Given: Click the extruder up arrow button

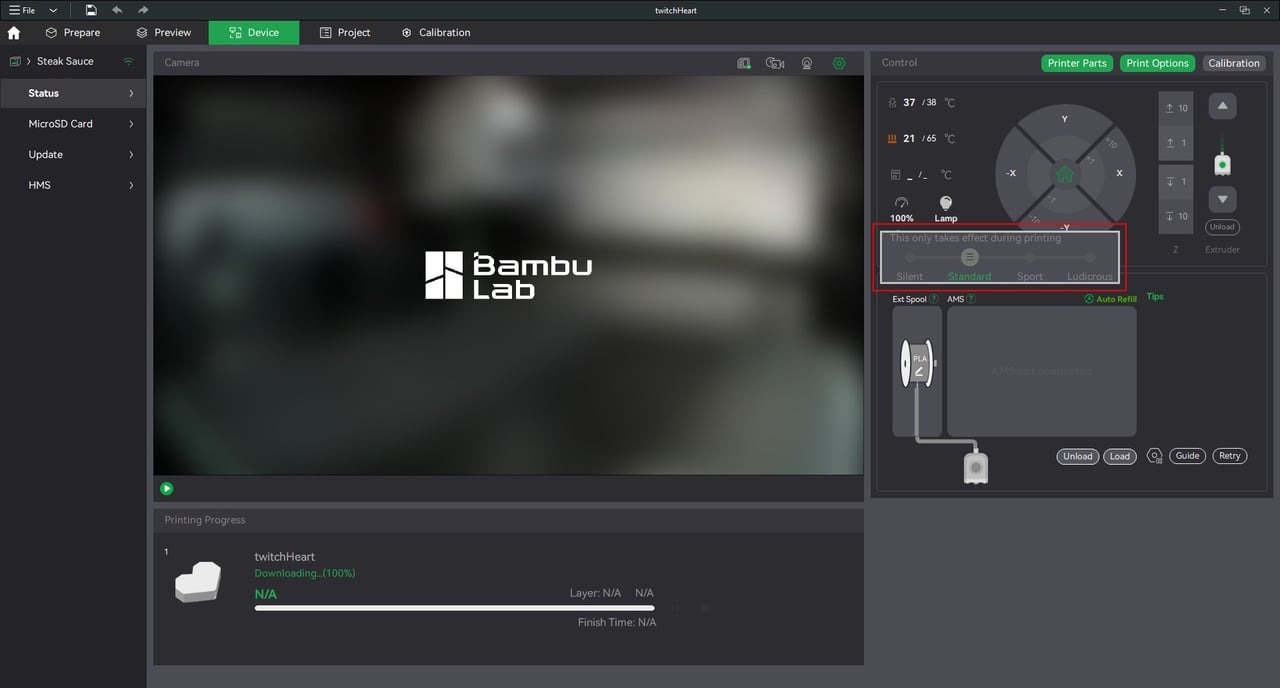Looking at the screenshot, I should point(1222,106).
